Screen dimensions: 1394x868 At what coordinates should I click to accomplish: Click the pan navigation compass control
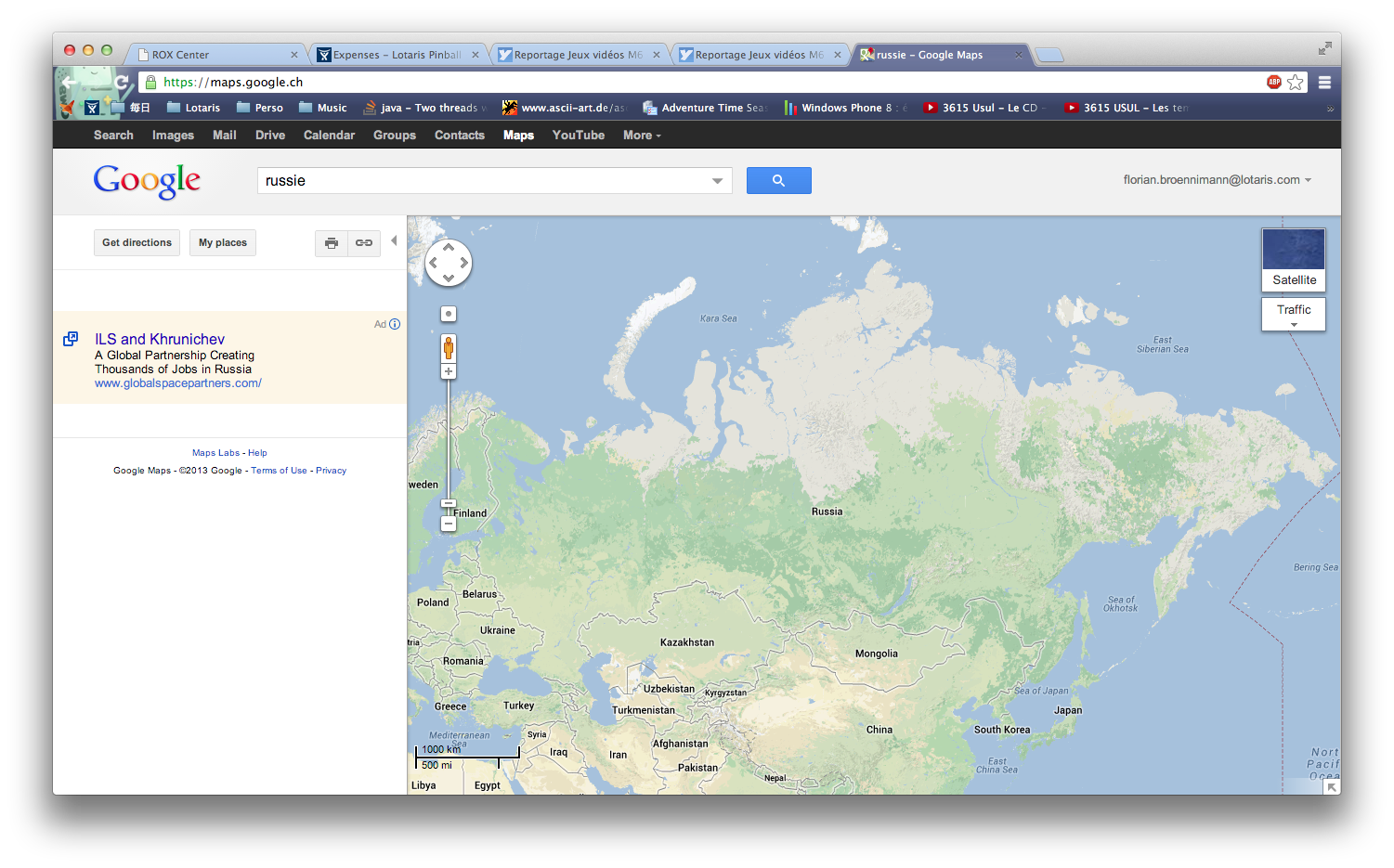pyautogui.click(x=449, y=263)
